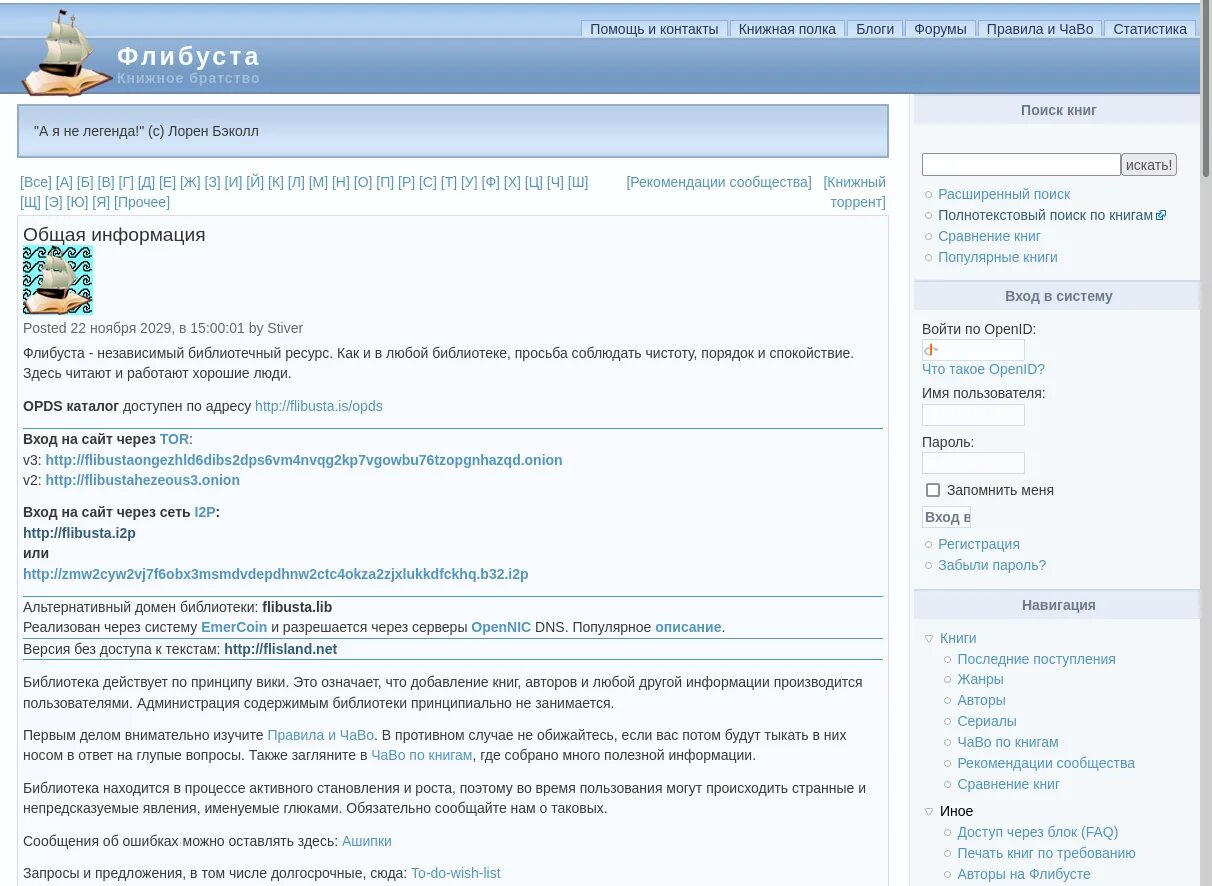Click the I2P link
This screenshot has width=1212, height=886.
[x=205, y=512]
